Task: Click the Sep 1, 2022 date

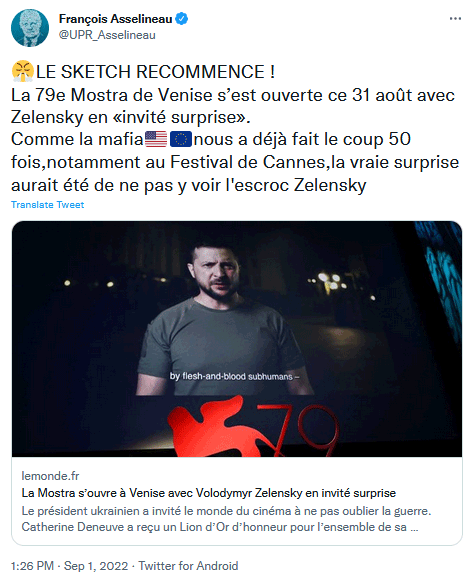Action: point(96,566)
